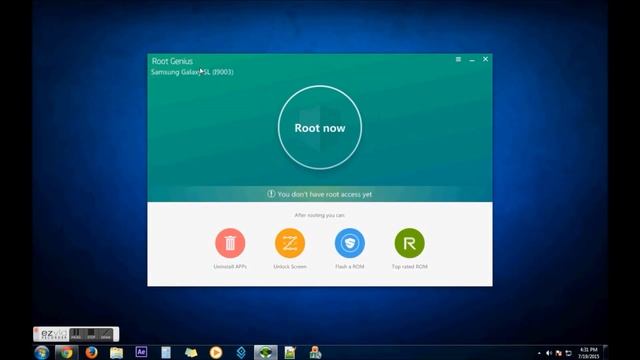Open the Windows Start menu
640x360 pixels.
pyautogui.click(x=42, y=353)
